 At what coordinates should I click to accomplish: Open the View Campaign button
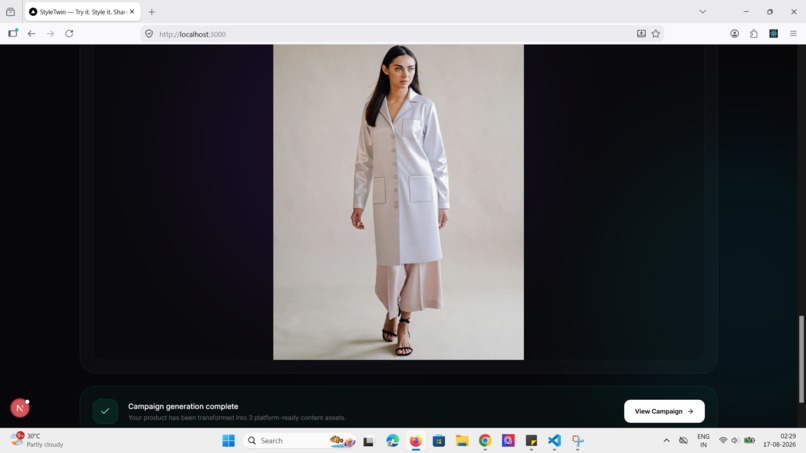click(x=664, y=411)
